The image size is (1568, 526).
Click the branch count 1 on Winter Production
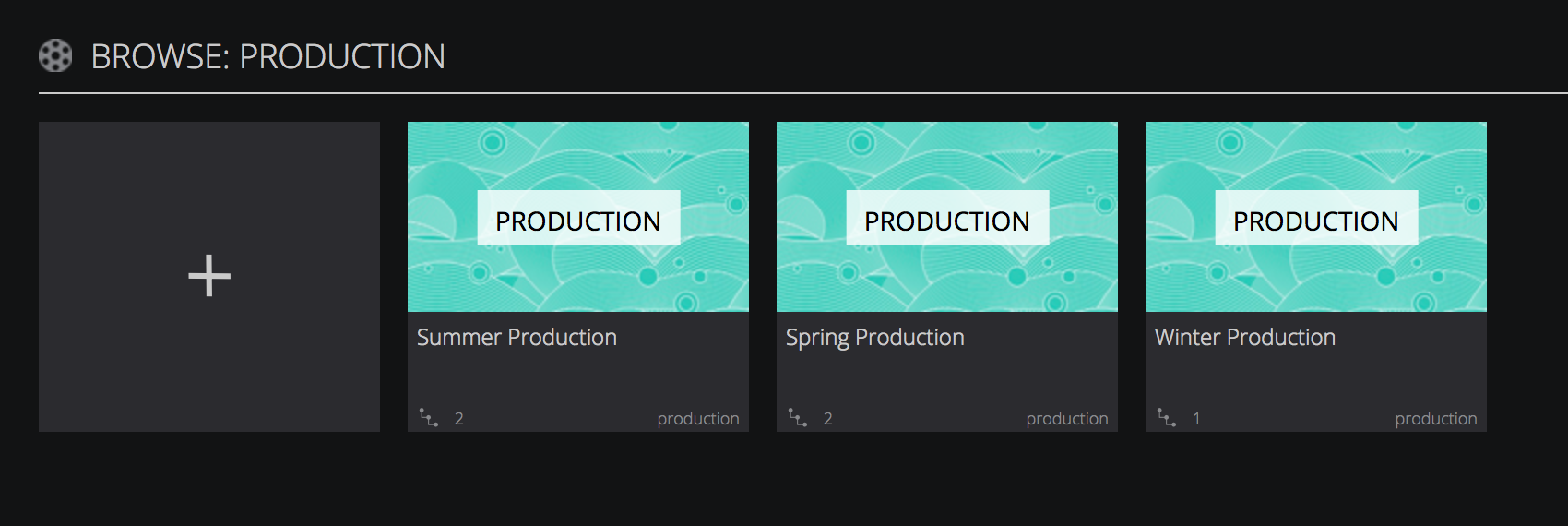coord(1196,419)
